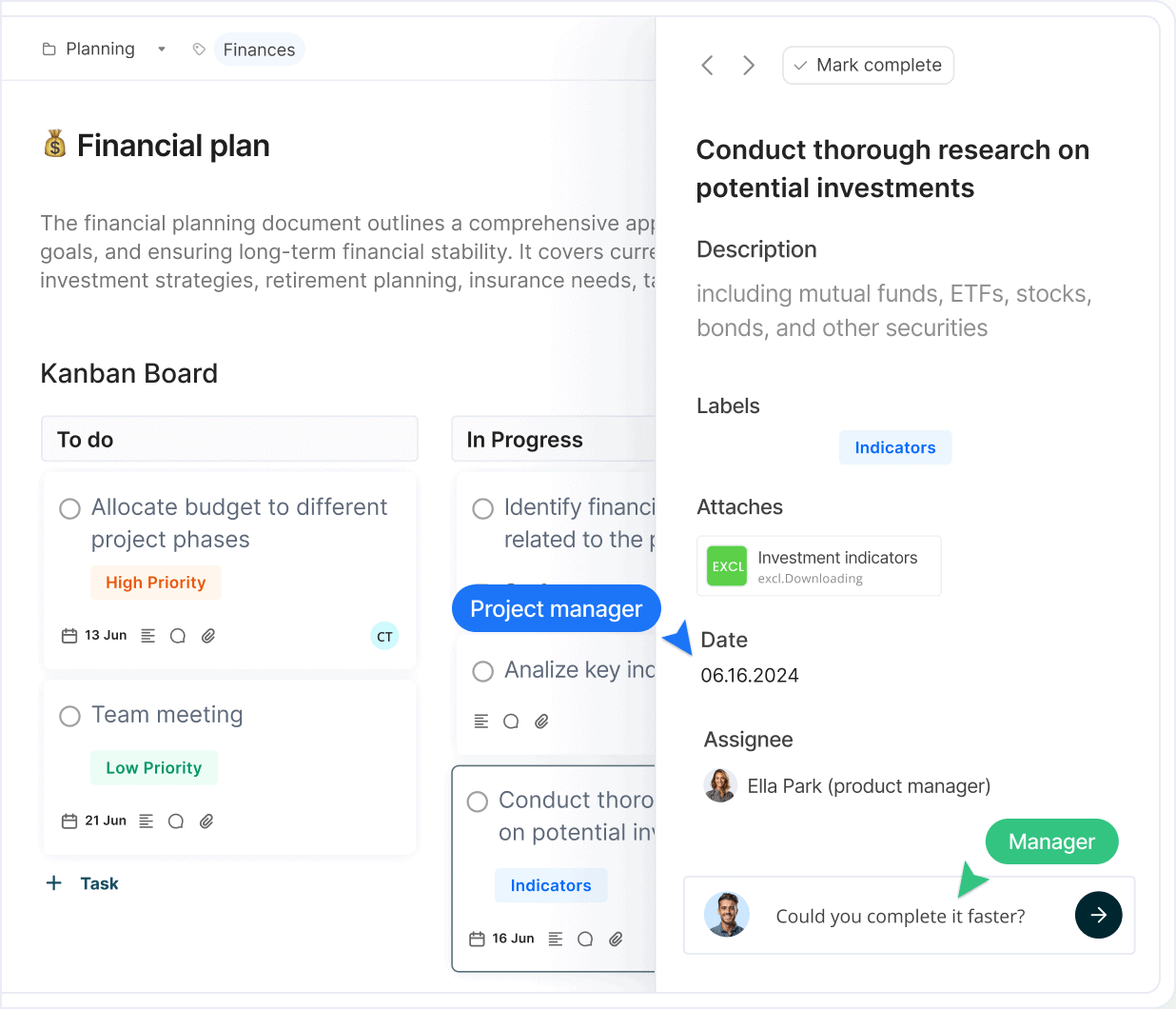The width and height of the screenshot is (1176, 1009).
Task: Expand the Planning folder dropdown arrow
Action: click(162, 49)
